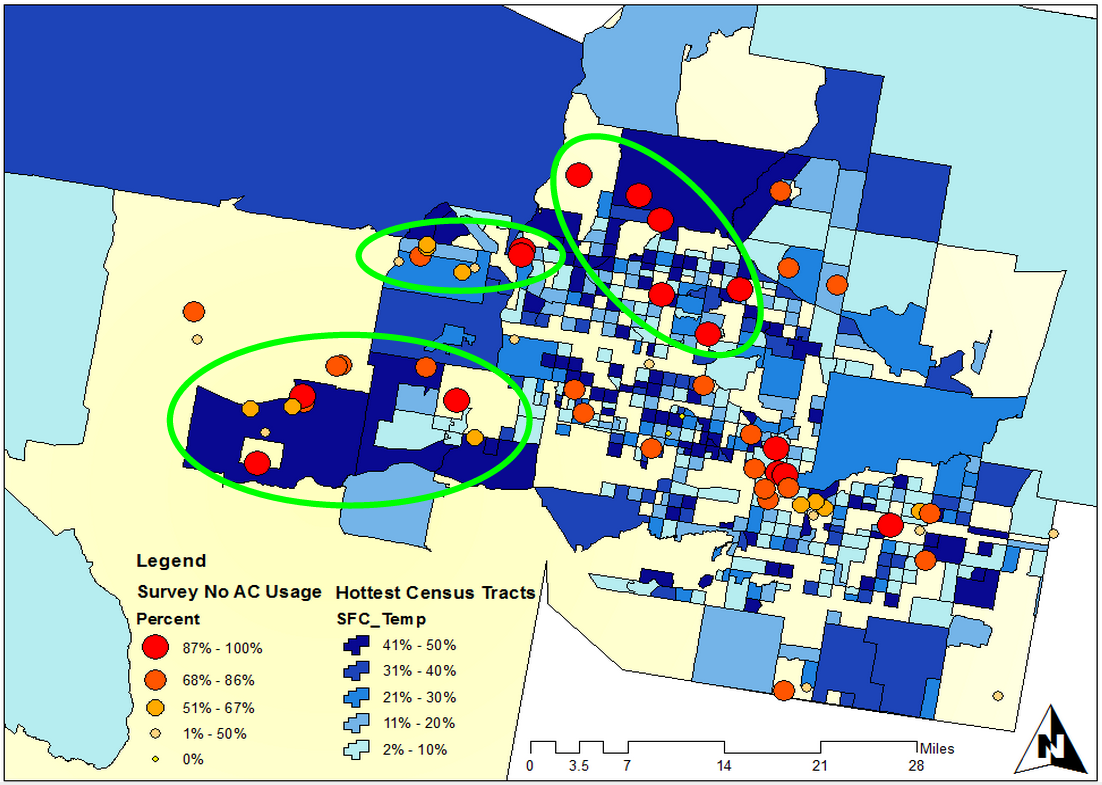This screenshot has height=785, width=1102.
Task: Select the 11% - 20% light blue swatch
Action: point(356,724)
